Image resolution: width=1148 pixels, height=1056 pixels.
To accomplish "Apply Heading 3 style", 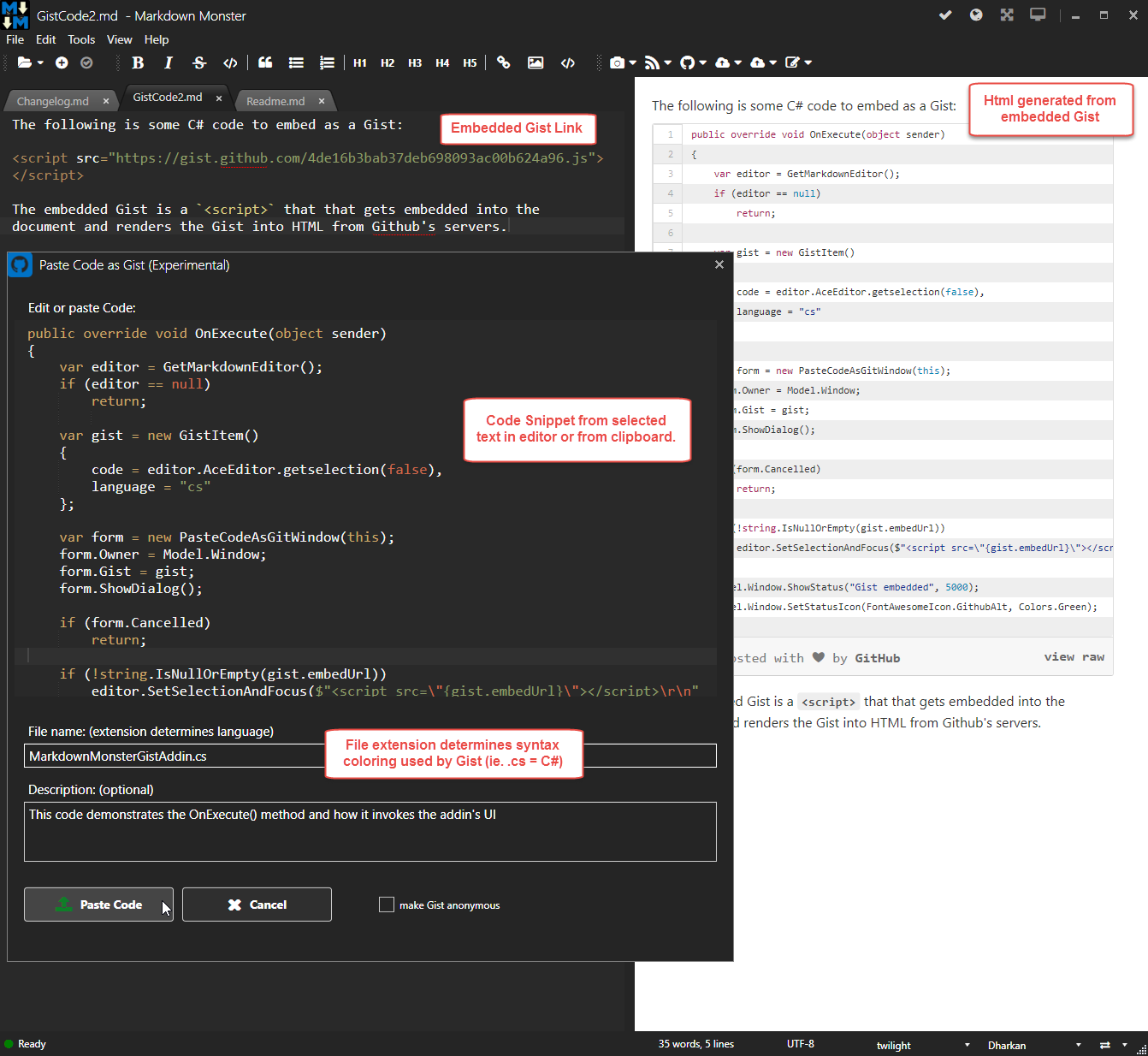I will (415, 62).
